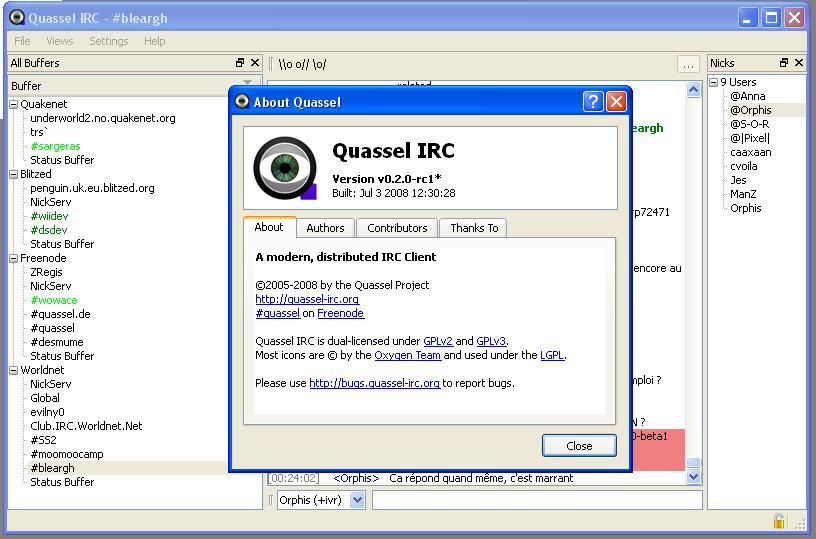Select @Anna in the nick list
The image size is (816, 539).
[x=747, y=96]
